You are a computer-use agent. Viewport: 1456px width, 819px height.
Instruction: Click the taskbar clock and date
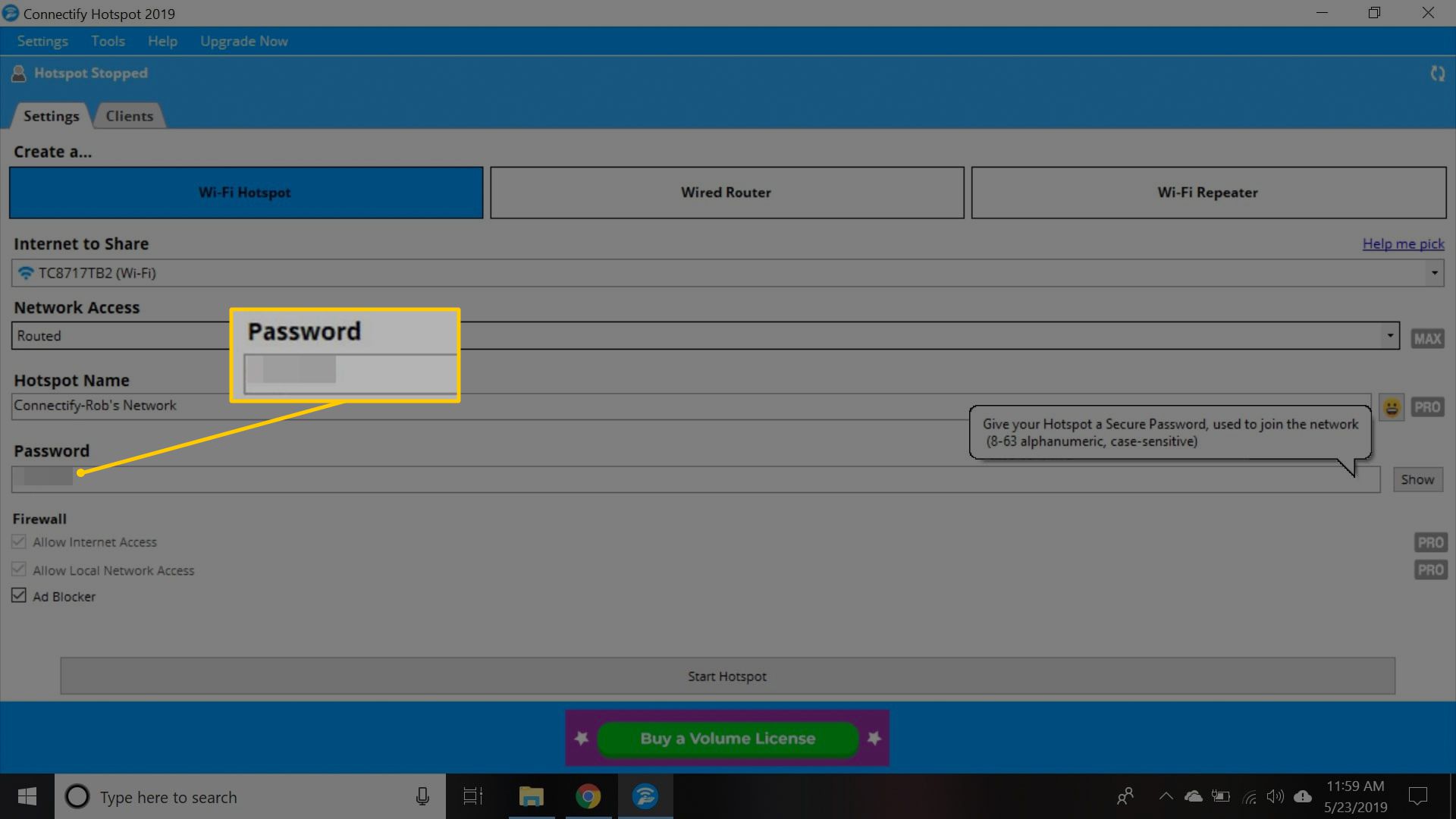click(1355, 796)
